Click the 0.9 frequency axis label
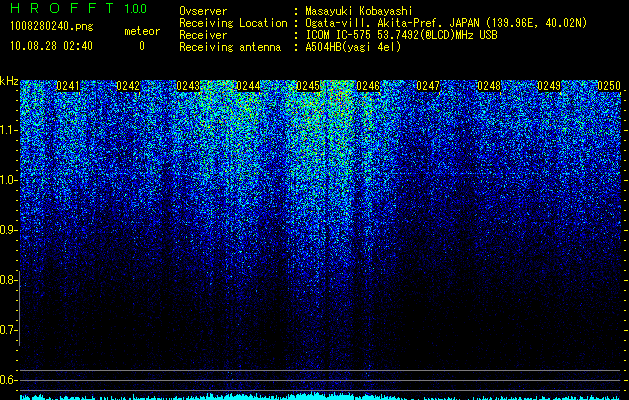The image size is (629, 400). click(8, 230)
